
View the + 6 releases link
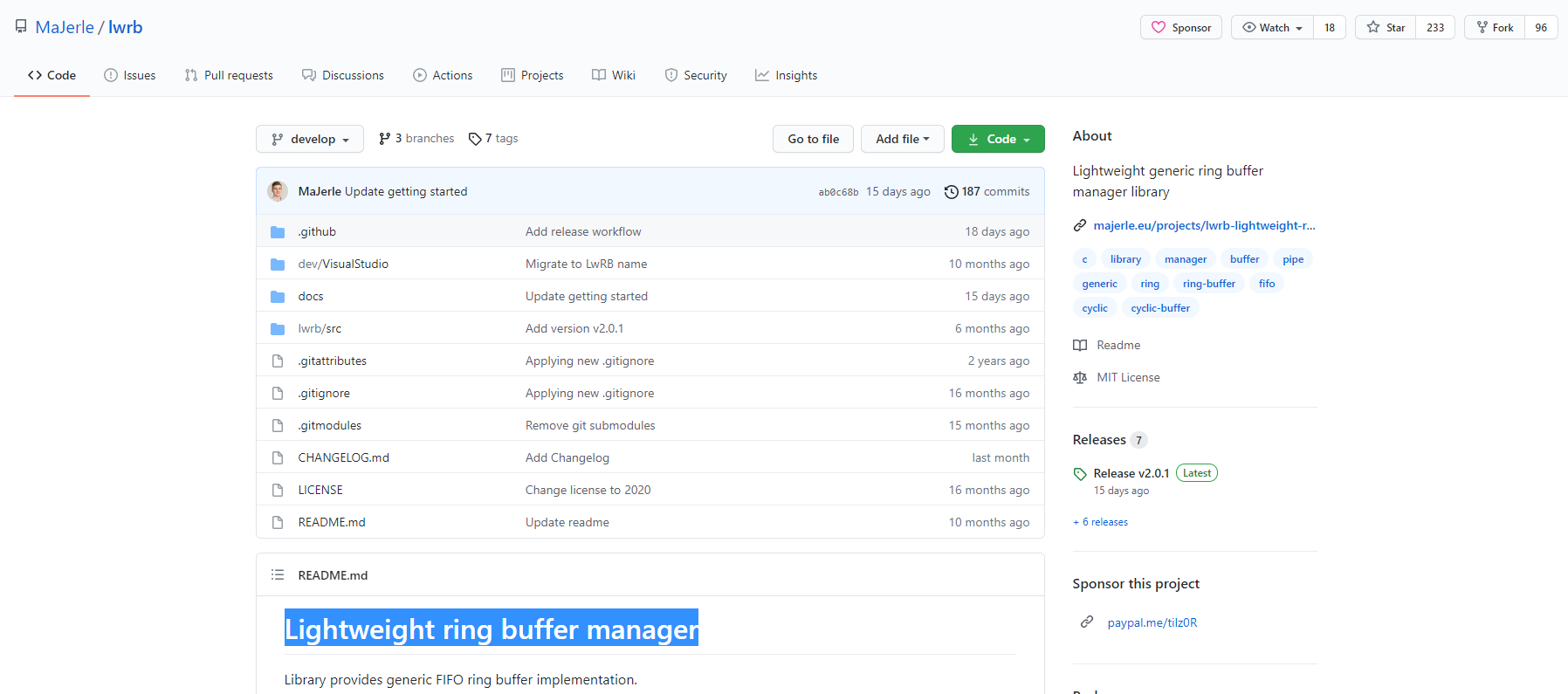coord(1100,522)
